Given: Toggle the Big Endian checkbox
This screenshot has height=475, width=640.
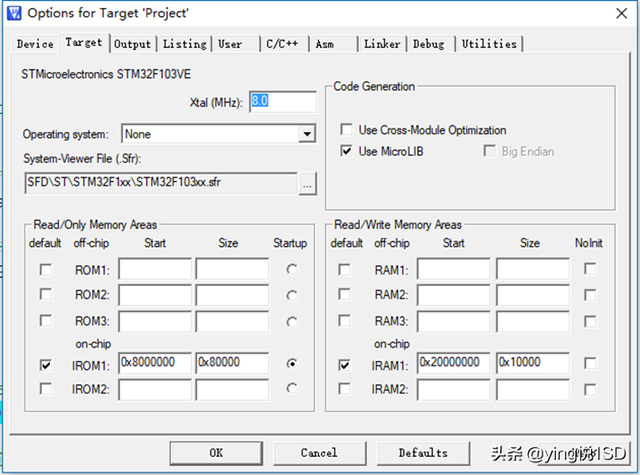Looking at the screenshot, I should coord(489,151).
